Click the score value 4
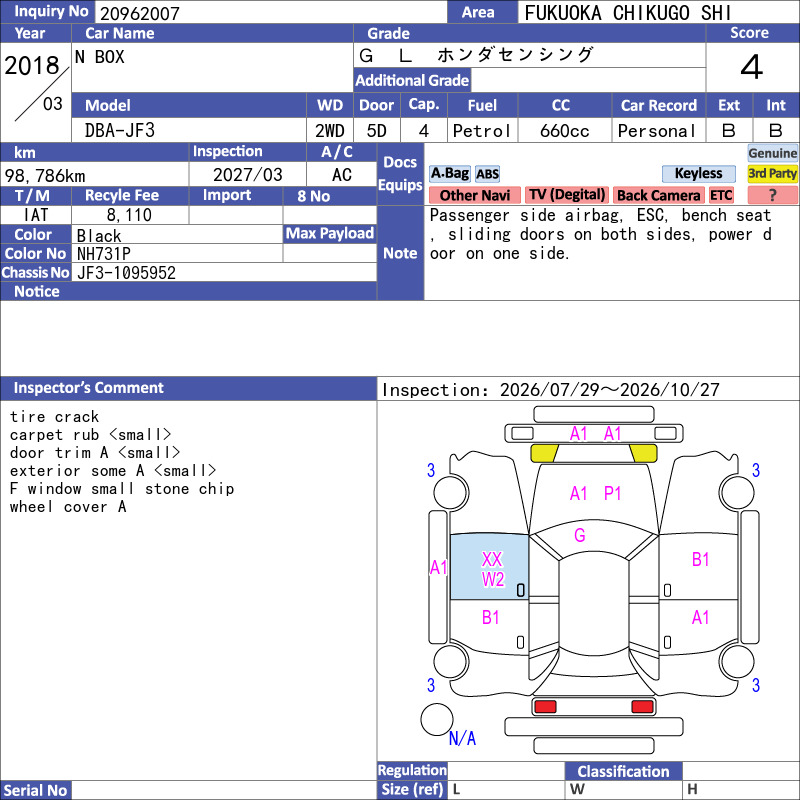The height and width of the screenshot is (800, 800). pos(752,67)
